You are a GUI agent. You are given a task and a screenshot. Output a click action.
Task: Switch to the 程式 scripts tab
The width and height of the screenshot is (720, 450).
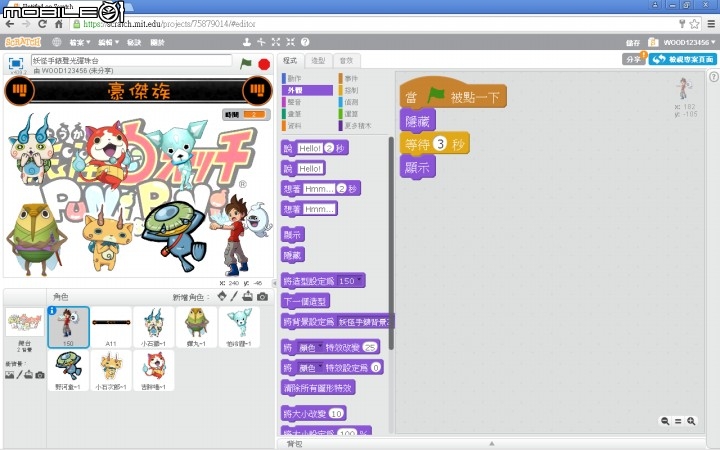click(290, 61)
